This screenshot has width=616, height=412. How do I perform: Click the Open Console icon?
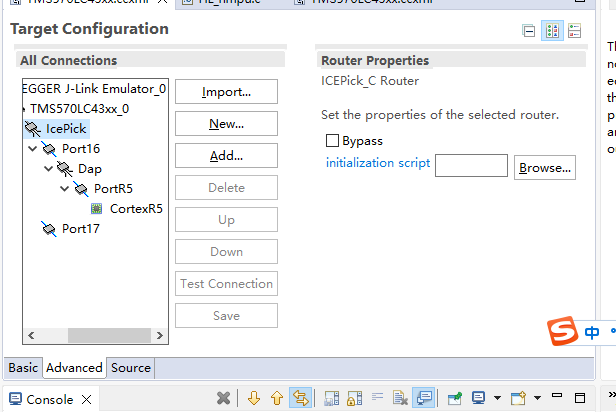[x=518, y=398]
